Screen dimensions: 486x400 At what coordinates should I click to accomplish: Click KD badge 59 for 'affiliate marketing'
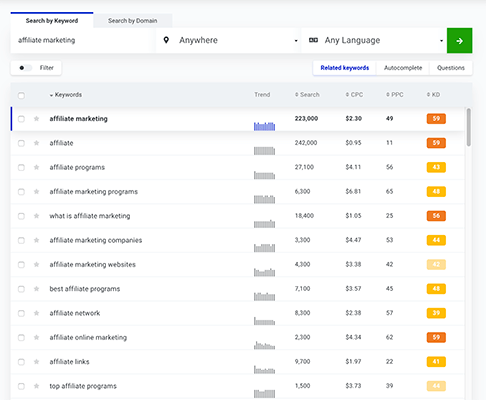(x=436, y=119)
